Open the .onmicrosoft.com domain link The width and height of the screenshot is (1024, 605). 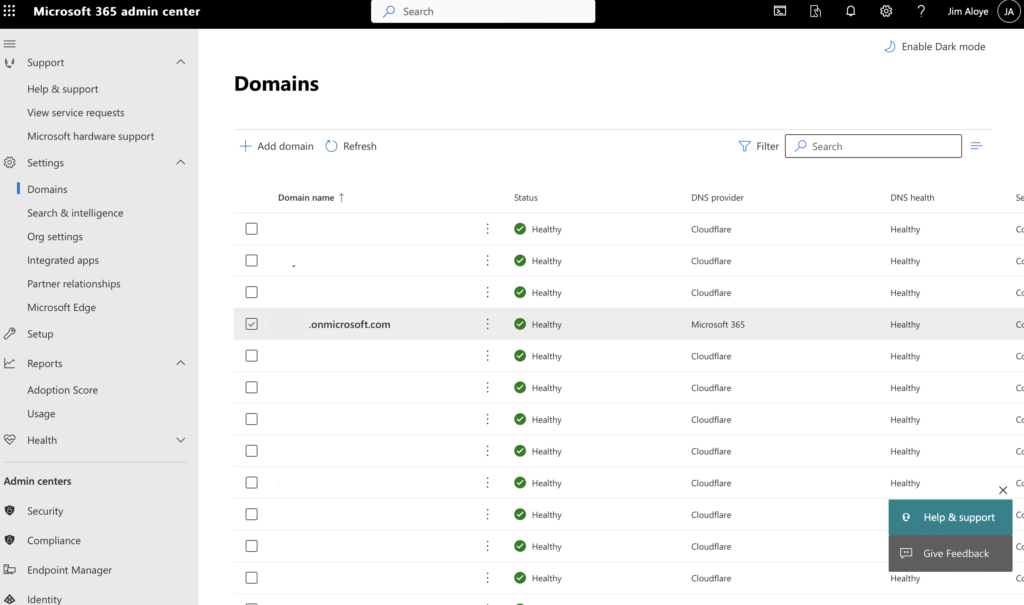tap(349, 324)
